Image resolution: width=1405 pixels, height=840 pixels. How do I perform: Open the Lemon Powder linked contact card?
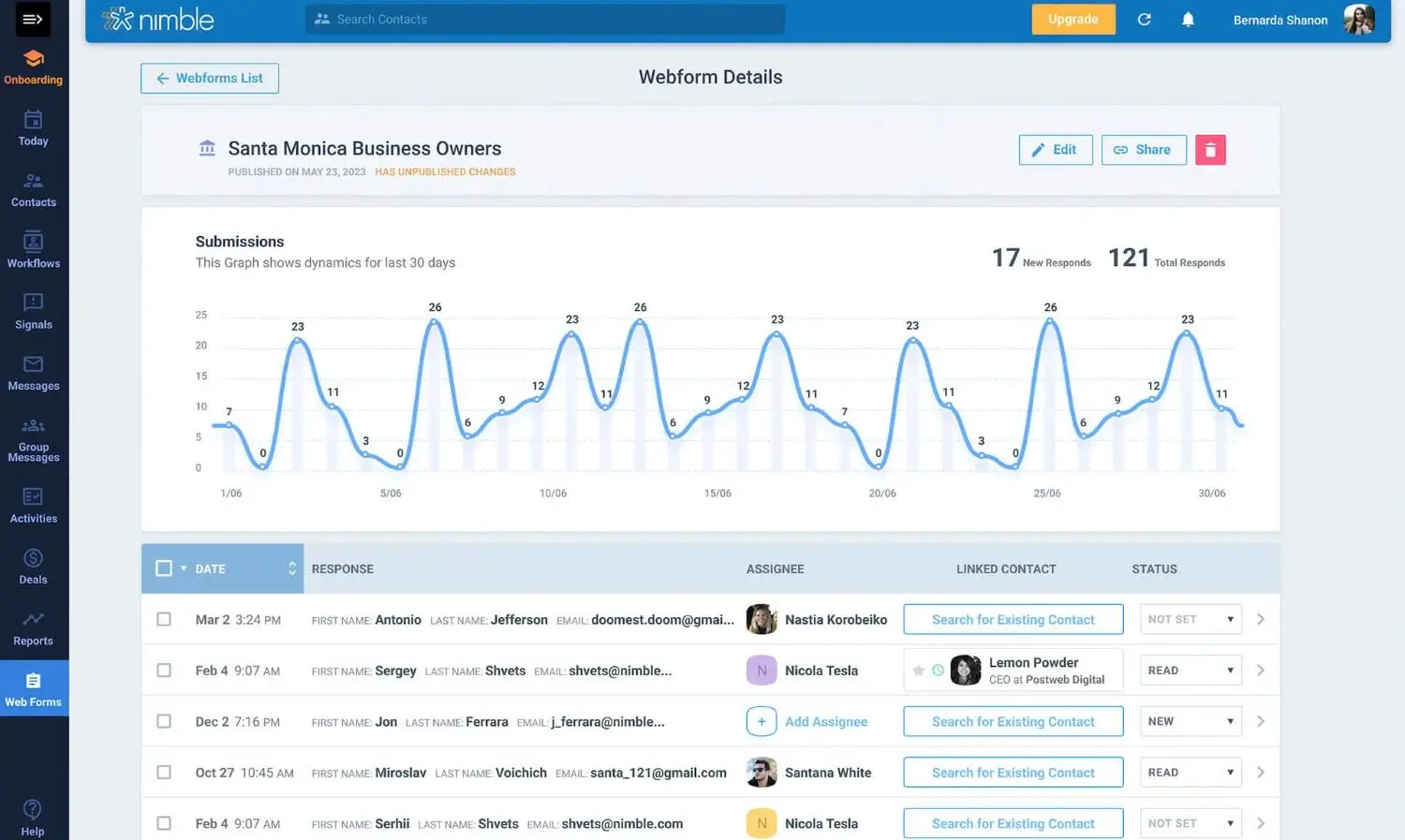pyautogui.click(x=1013, y=671)
